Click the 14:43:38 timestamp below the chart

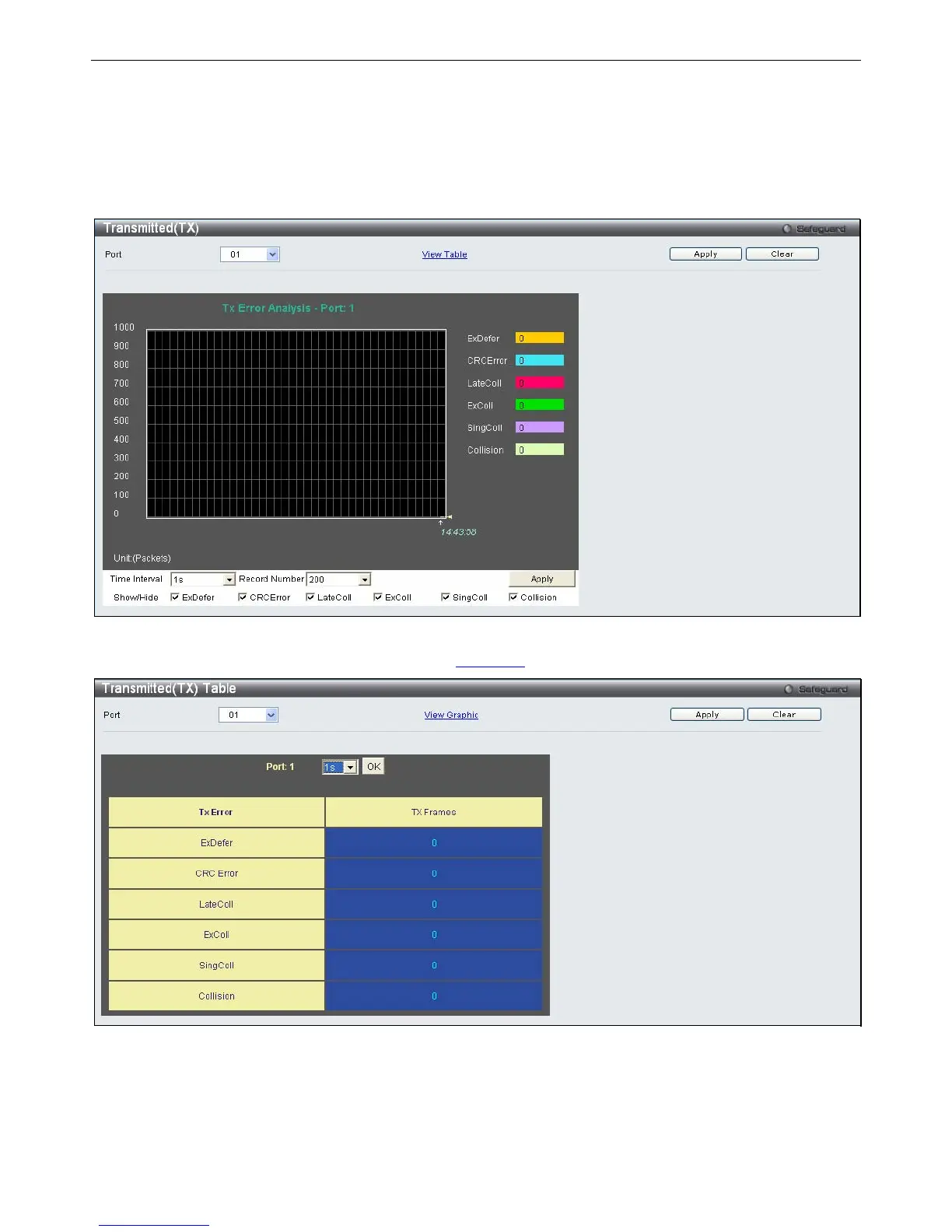pos(458,532)
